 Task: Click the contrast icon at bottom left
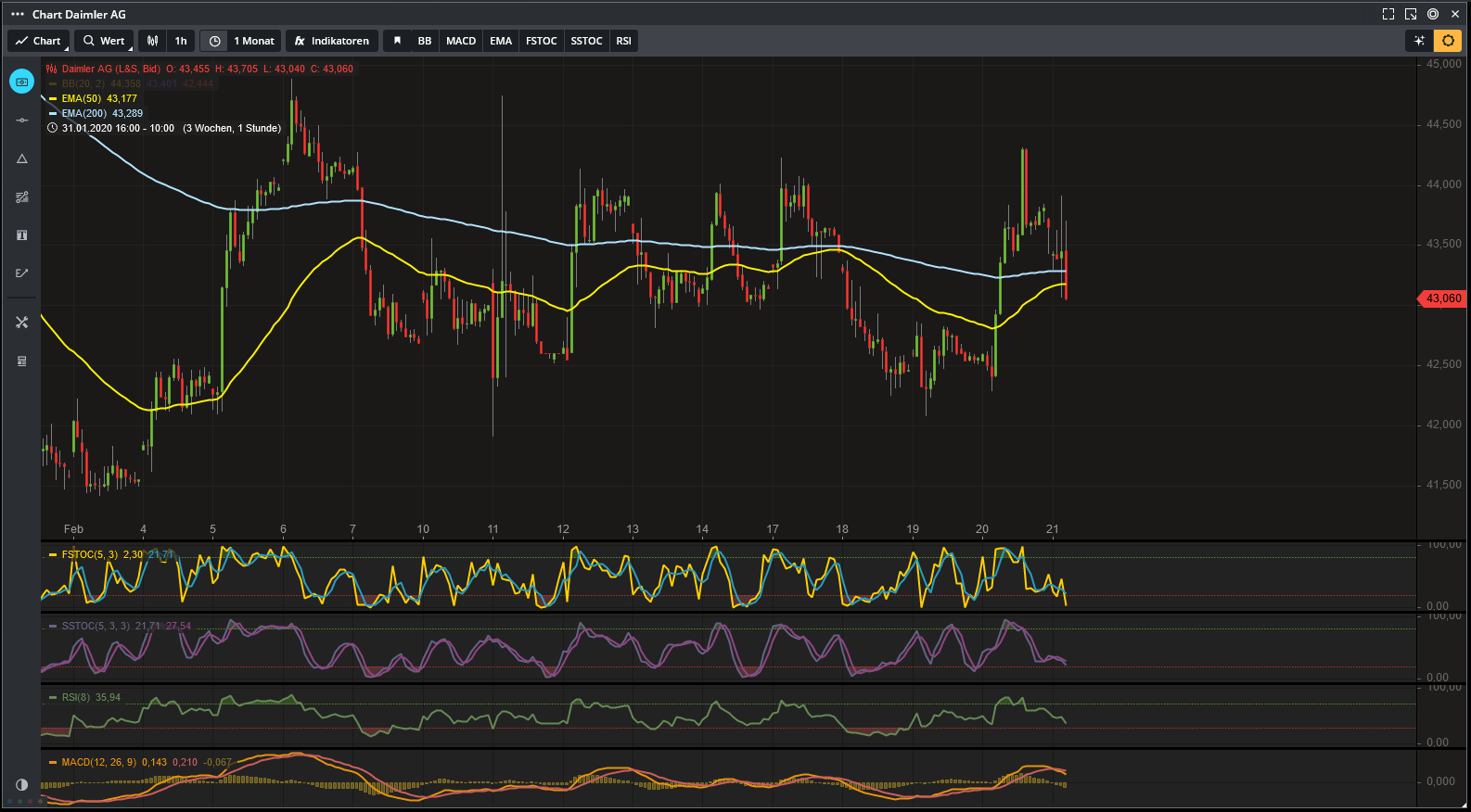(21, 784)
